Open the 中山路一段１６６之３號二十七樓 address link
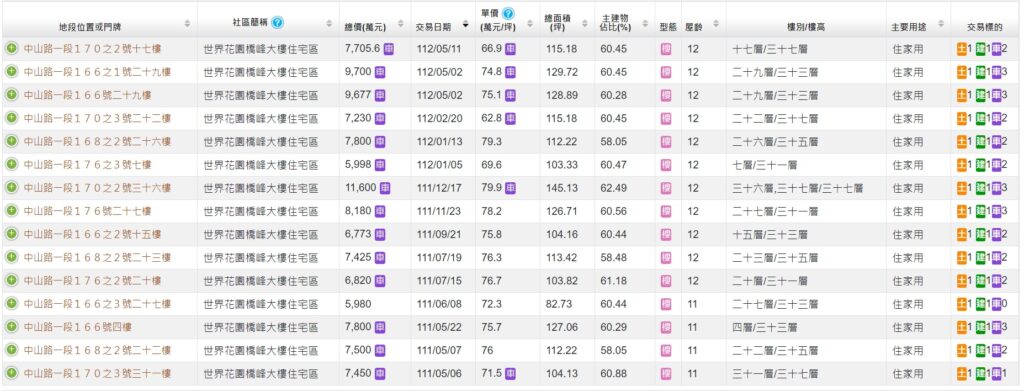Viewport: 1024px width, 391px height. coord(97,304)
